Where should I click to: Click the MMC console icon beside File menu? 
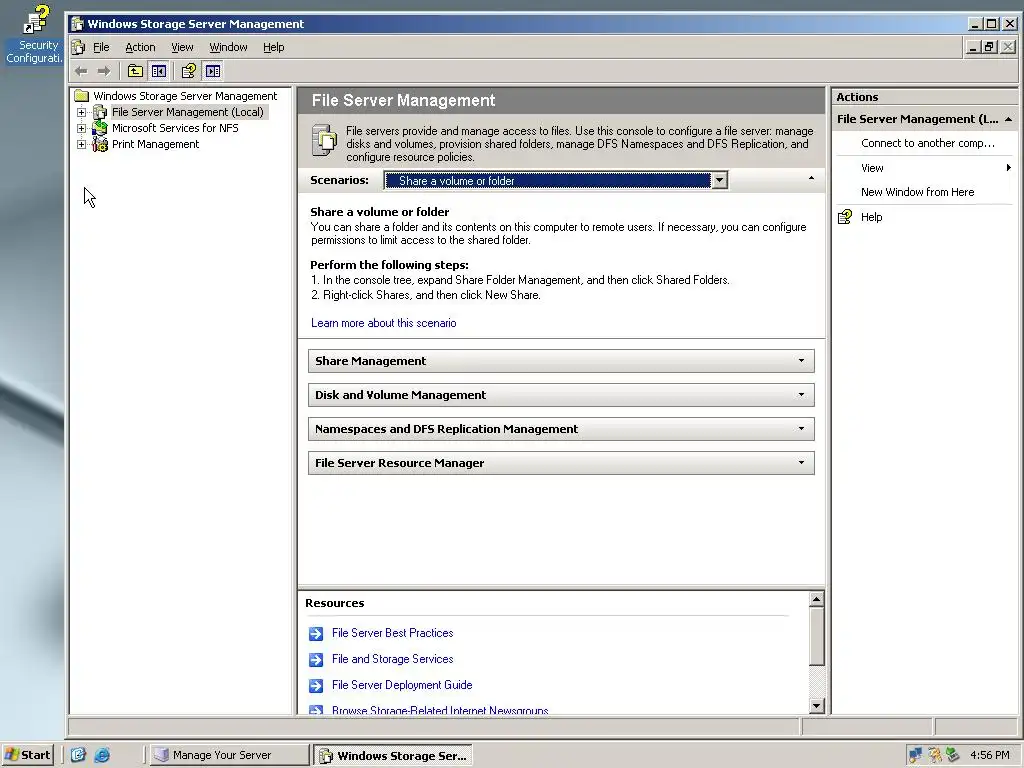tap(78, 47)
